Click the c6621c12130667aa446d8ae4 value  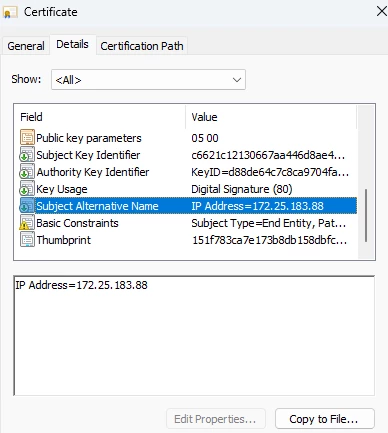pyautogui.click(x=268, y=155)
